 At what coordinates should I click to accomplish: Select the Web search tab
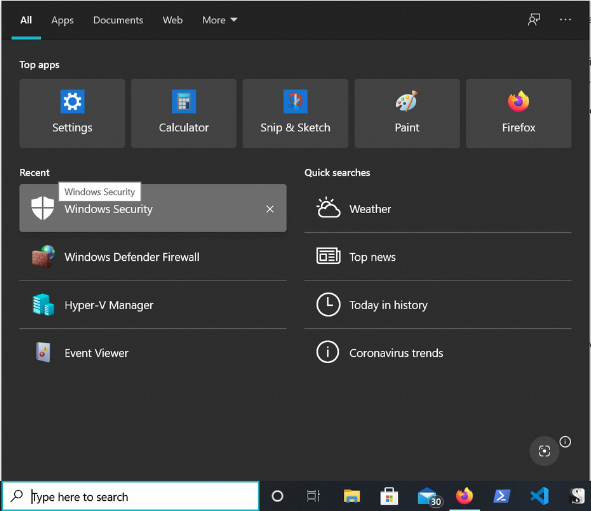click(x=172, y=20)
